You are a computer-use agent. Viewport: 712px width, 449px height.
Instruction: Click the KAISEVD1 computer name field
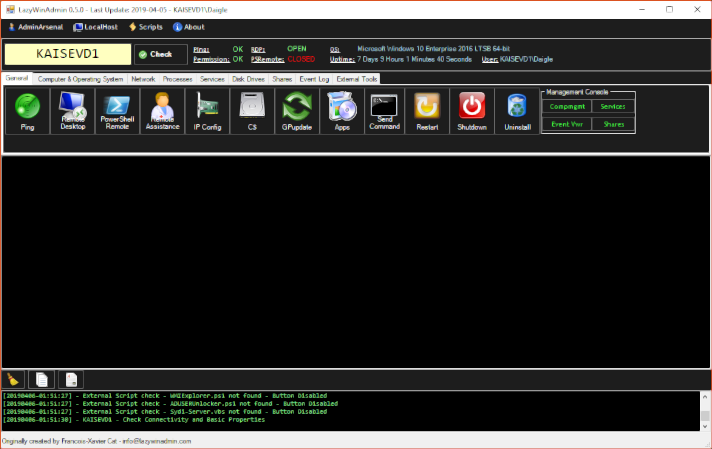[x=68, y=54]
